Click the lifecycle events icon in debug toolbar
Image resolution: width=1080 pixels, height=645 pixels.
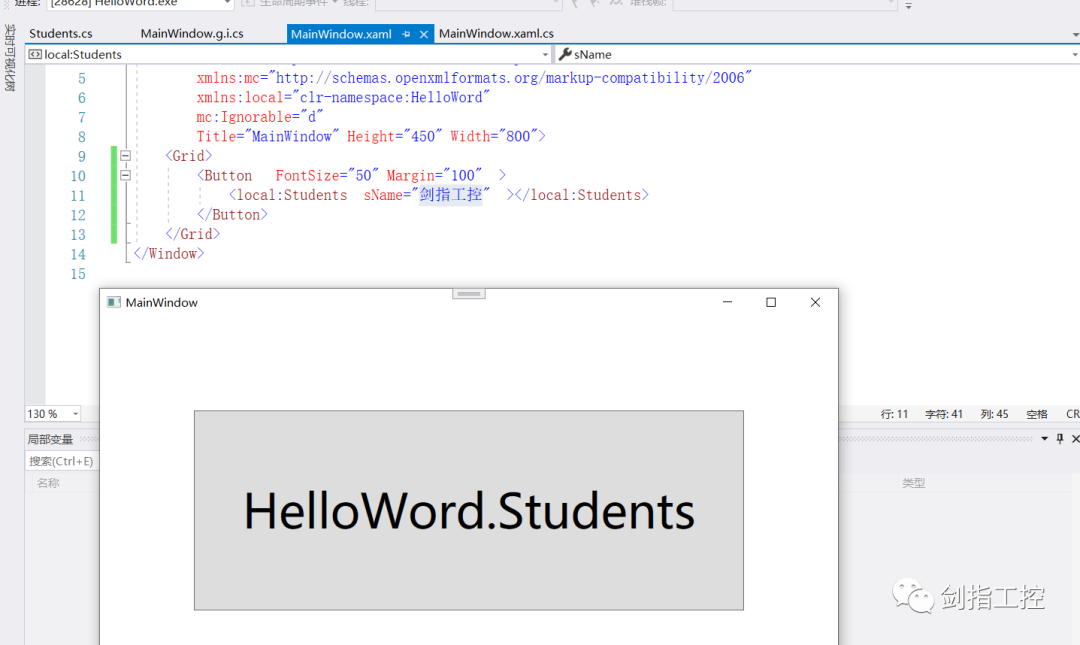(x=246, y=5)
